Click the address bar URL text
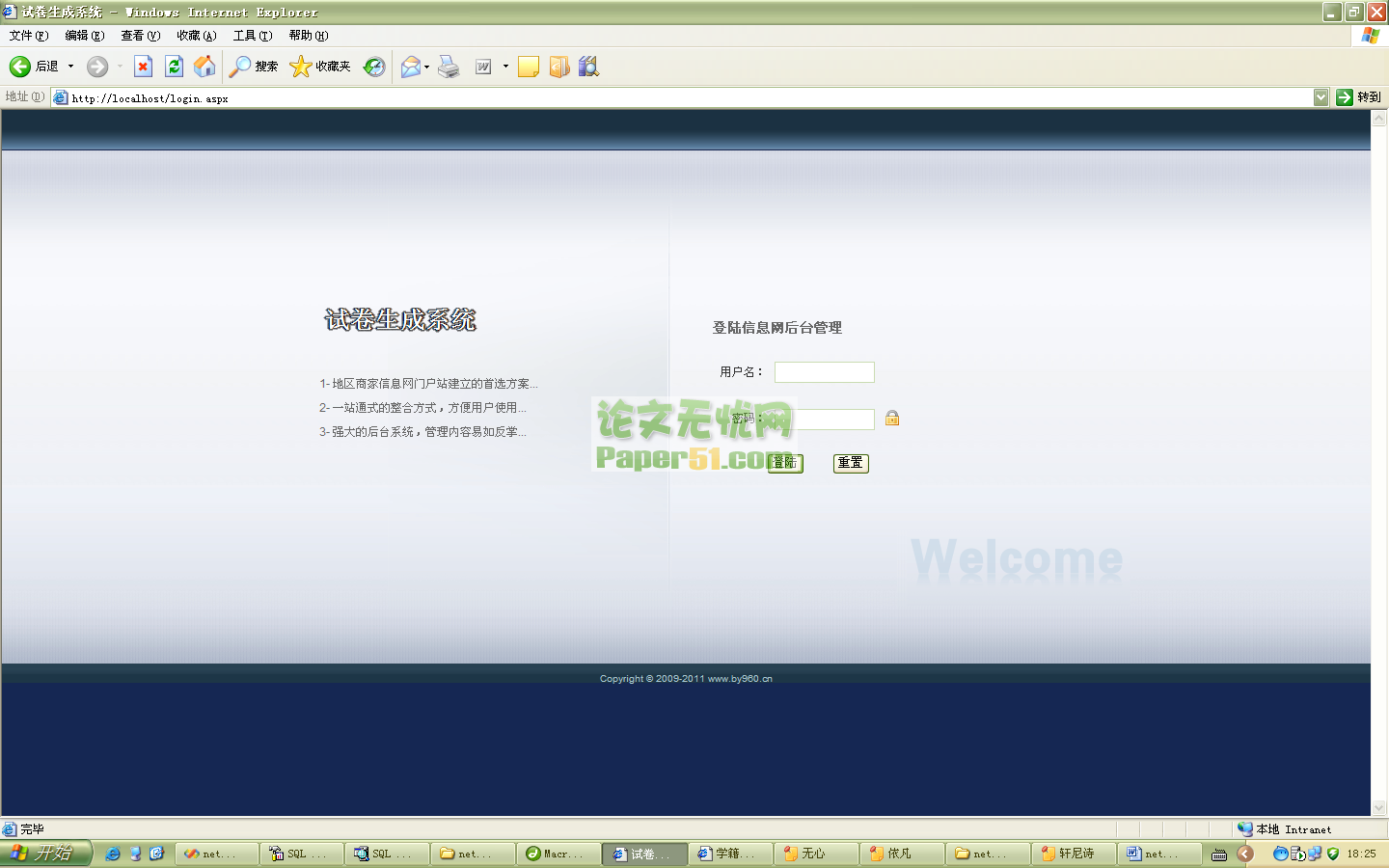Image resolution: width=1389 pixels, height=868 pixels. tap(150, 98)
